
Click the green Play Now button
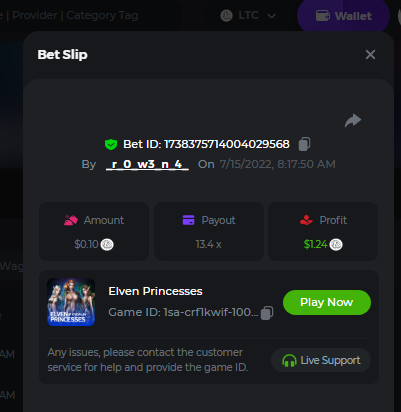[327, 302]
